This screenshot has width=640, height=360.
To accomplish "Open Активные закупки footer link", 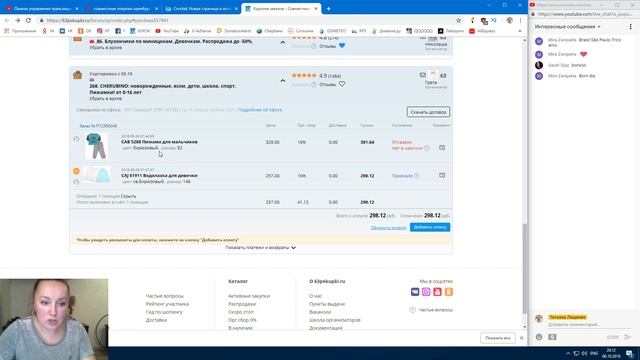I will coord(249,296).
